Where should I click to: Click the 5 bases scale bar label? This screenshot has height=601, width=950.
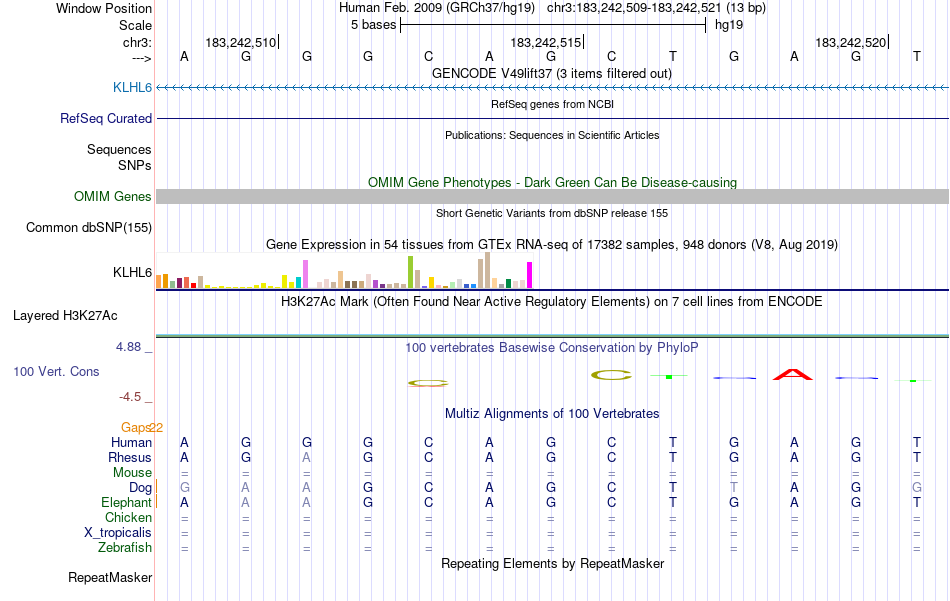tap(373, 25)
